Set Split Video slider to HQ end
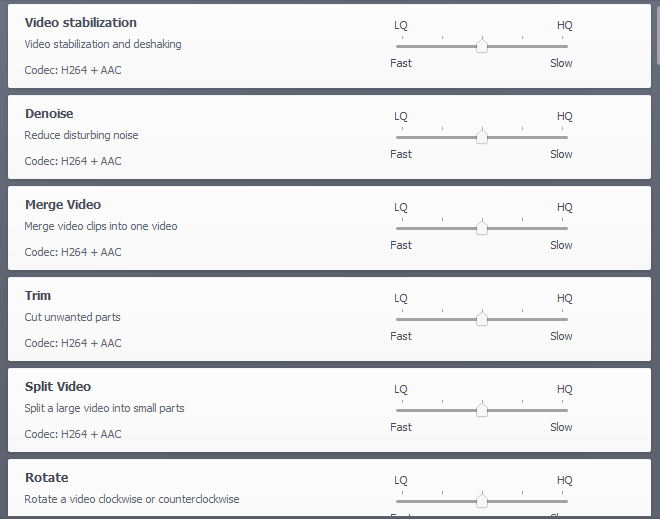The image size is (660, 519). coord(562,410)
